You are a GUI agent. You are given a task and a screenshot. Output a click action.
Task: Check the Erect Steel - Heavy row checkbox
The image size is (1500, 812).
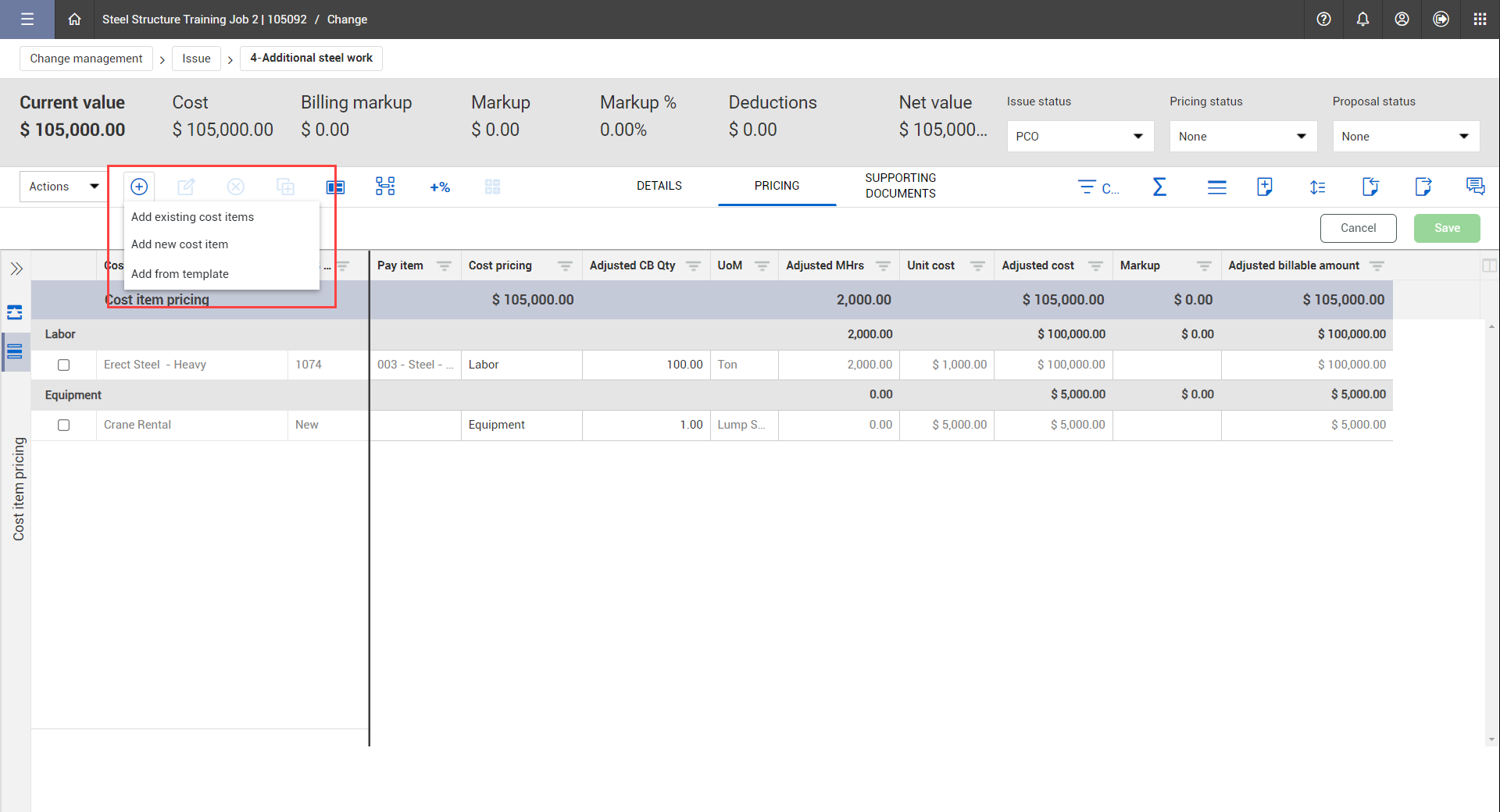[64, 365]
